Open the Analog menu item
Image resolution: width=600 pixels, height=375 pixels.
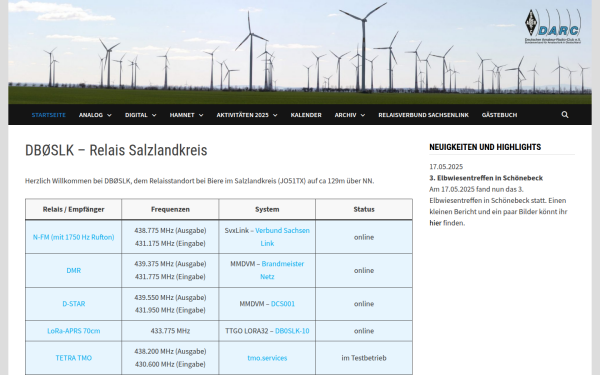pyautogui.click(x=91, y=115)
